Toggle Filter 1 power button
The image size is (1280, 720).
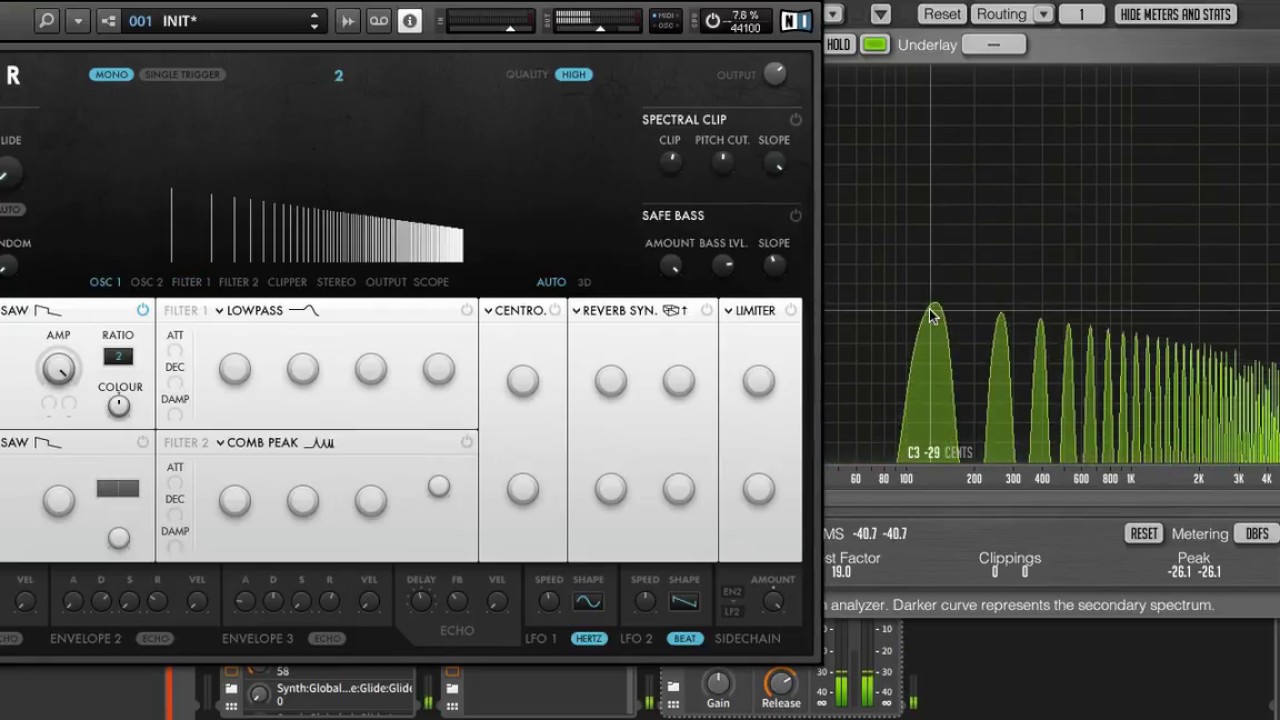tap(467, 311)
